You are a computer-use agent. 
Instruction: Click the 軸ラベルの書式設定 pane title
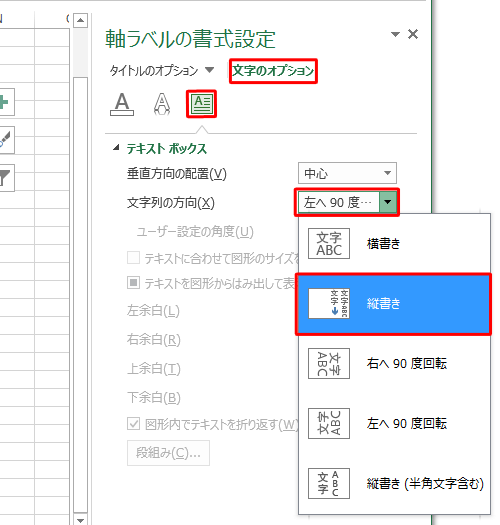pyautogui.click(x=190, y=39)
